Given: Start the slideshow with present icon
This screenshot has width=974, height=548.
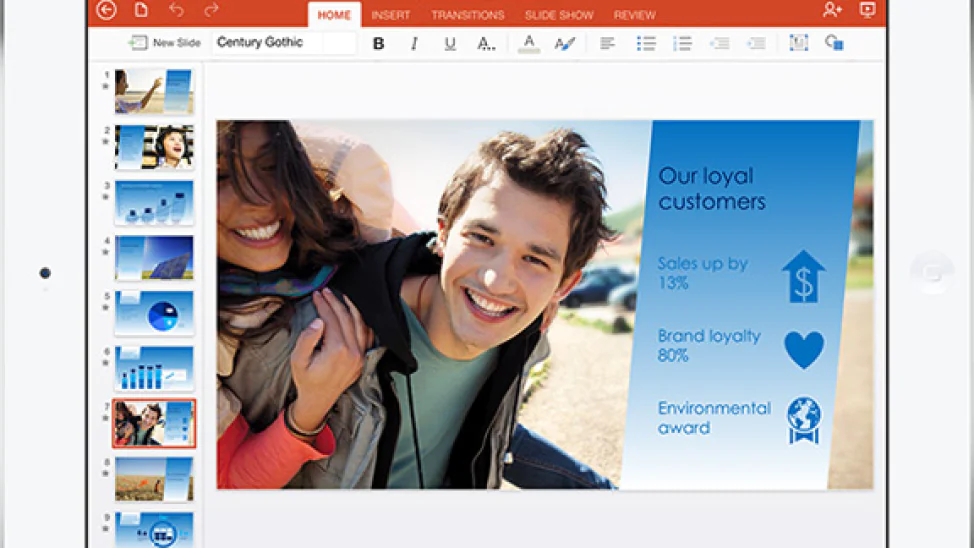Looking at the screenshot, I should 868,10.
